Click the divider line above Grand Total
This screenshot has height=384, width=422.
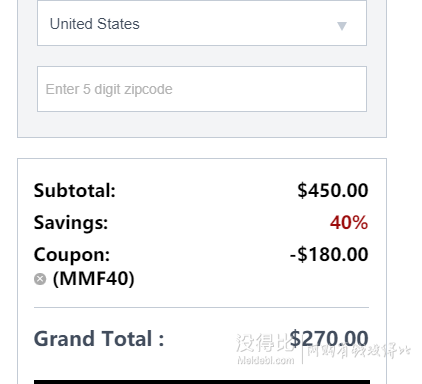(x=201, y=307)
